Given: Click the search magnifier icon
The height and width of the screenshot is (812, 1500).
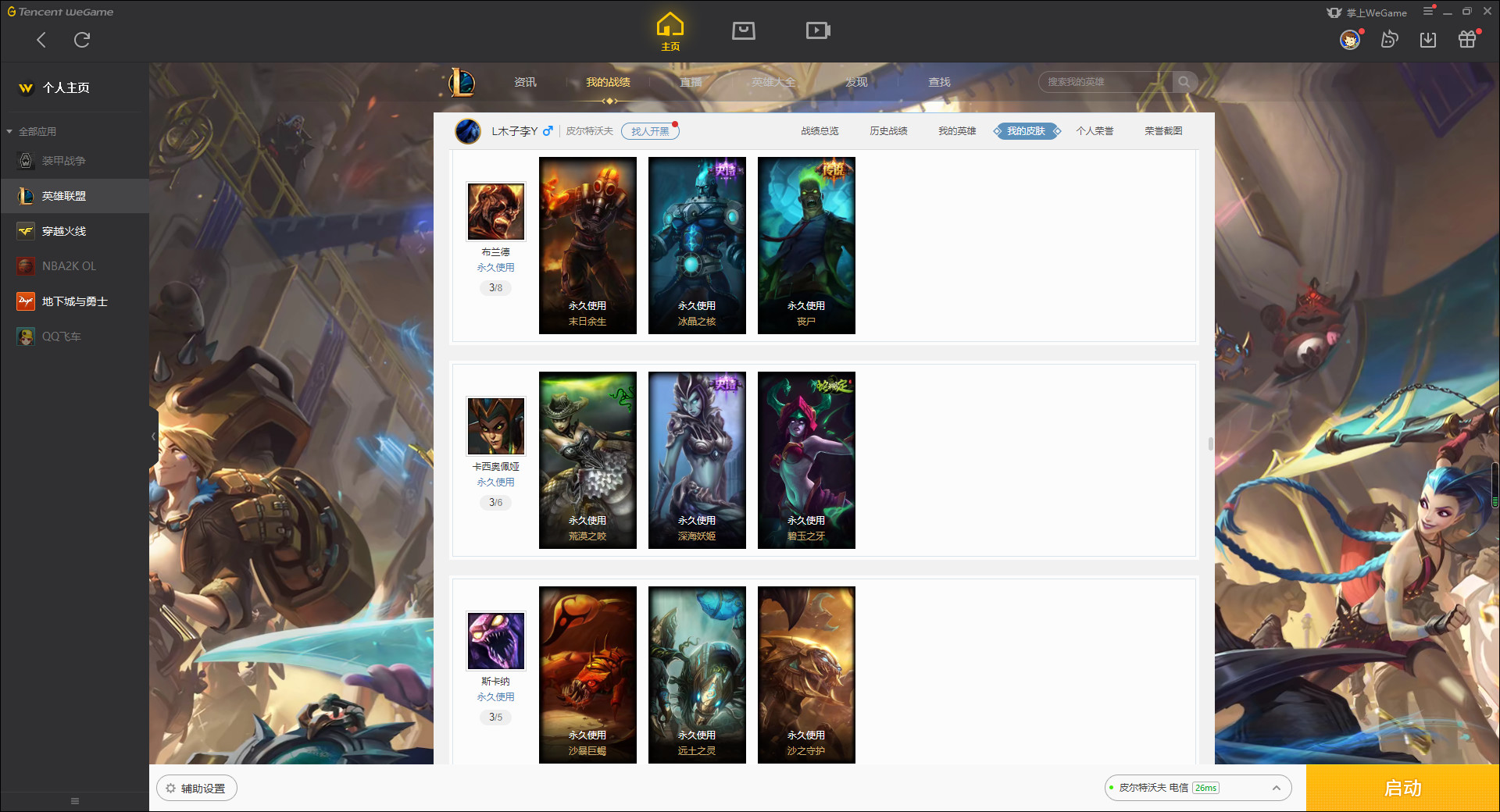Looking at the screenshot, I should click(1184, 82).
